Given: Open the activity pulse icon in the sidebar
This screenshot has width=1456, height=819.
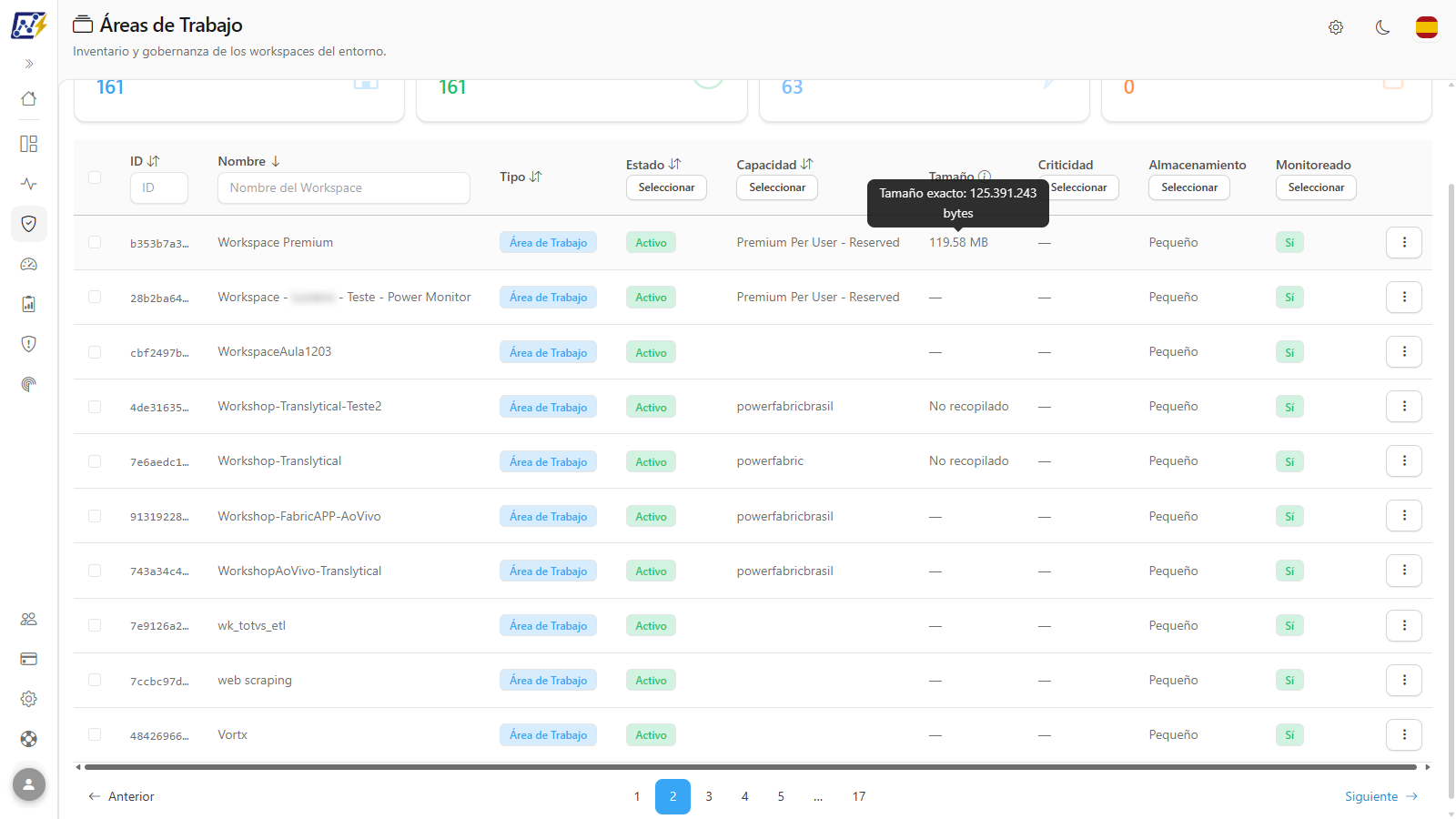Looking at the screenshot, I should pos(29,184).
